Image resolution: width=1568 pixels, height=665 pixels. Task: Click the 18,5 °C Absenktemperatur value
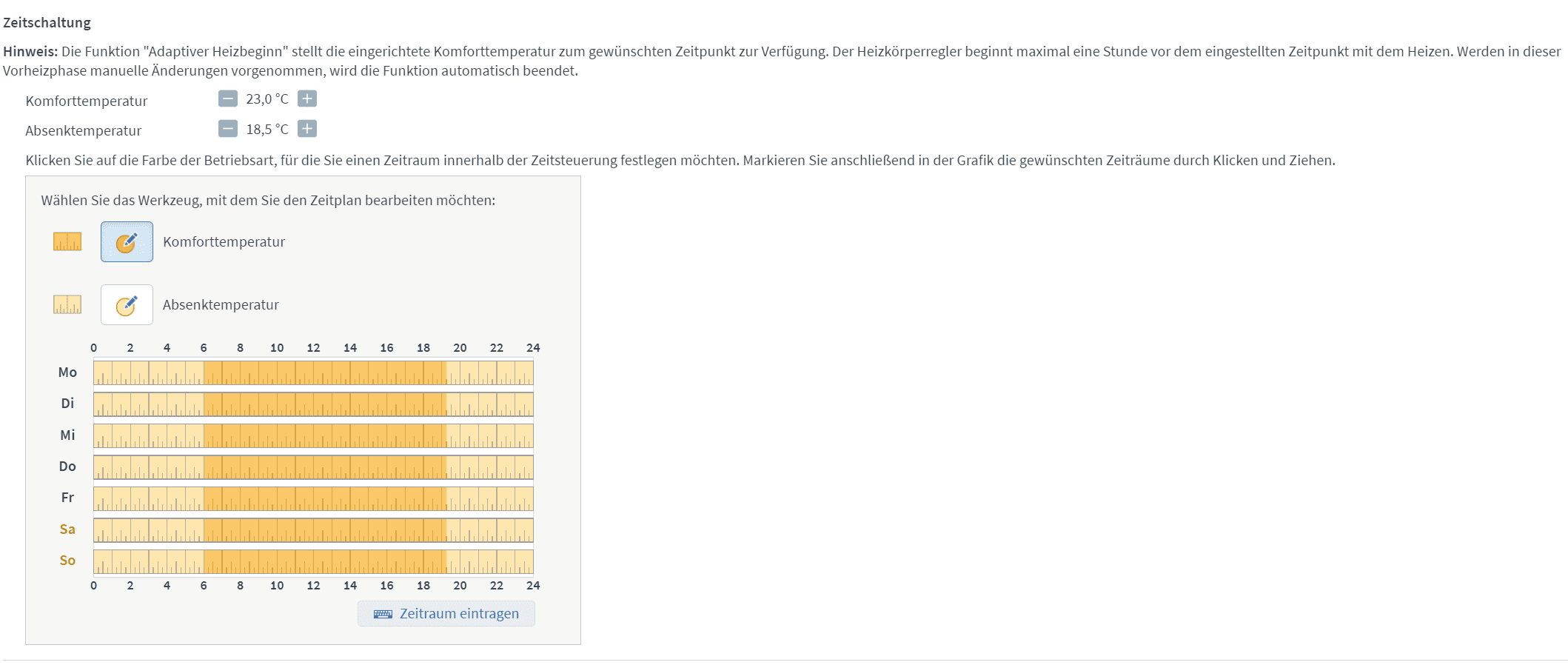267,129
